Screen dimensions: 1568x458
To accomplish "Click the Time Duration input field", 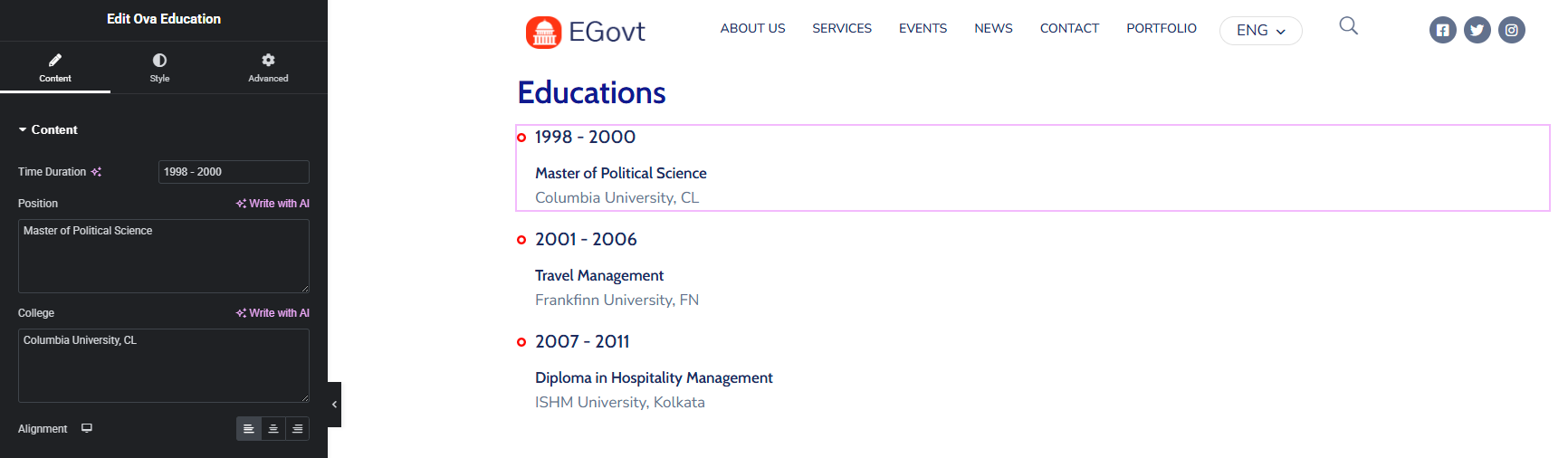I will click(234, 172).
